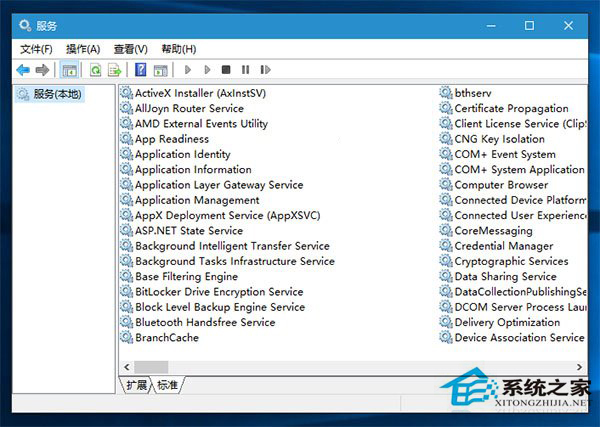600x427 pixels.
Task: Select Block Level Backup Engine Service
Action: tap(213, 307)
